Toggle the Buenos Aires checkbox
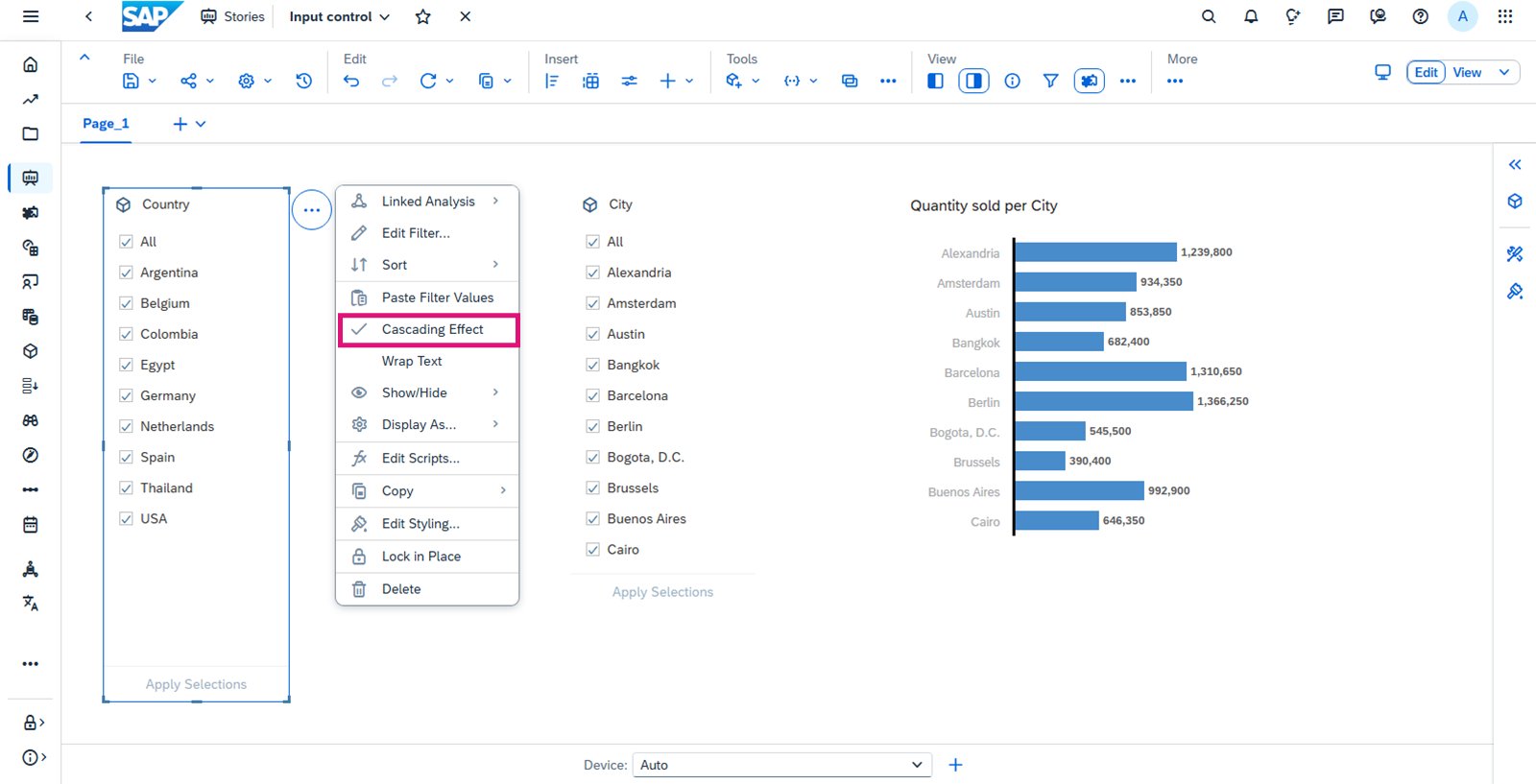Screen dimensions: 1536x784 pos(592,518)
